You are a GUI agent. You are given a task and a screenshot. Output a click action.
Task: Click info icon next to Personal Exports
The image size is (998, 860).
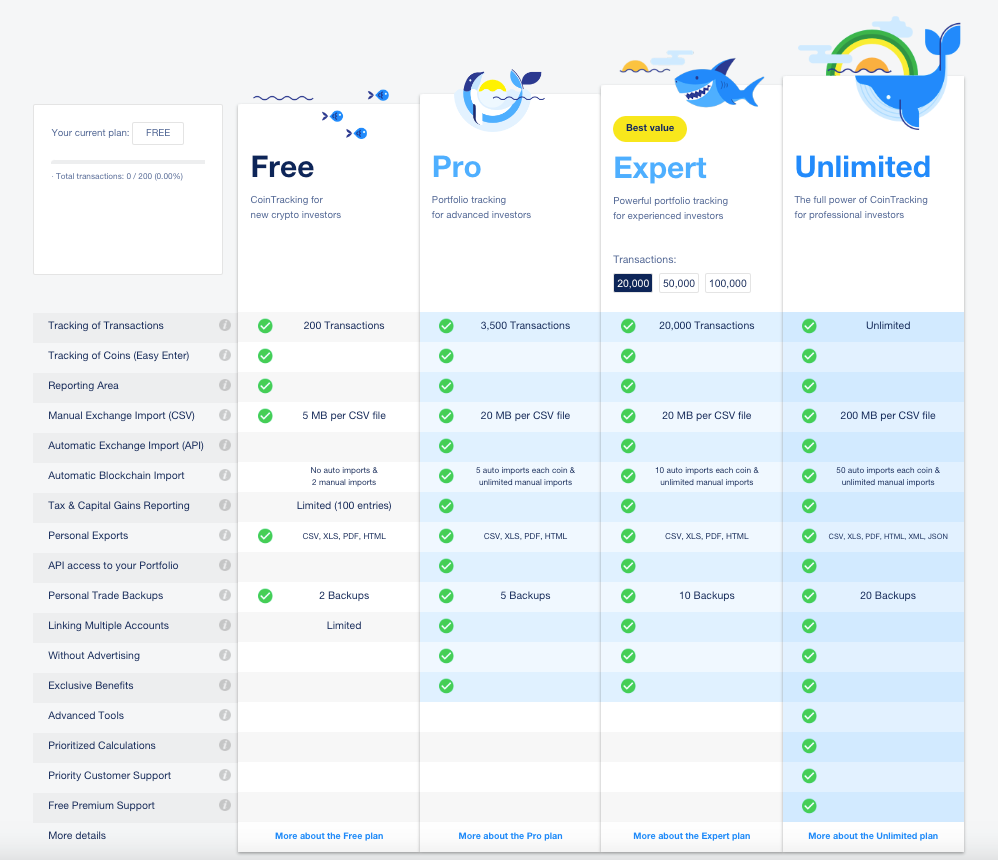click(x=225, y=535)
